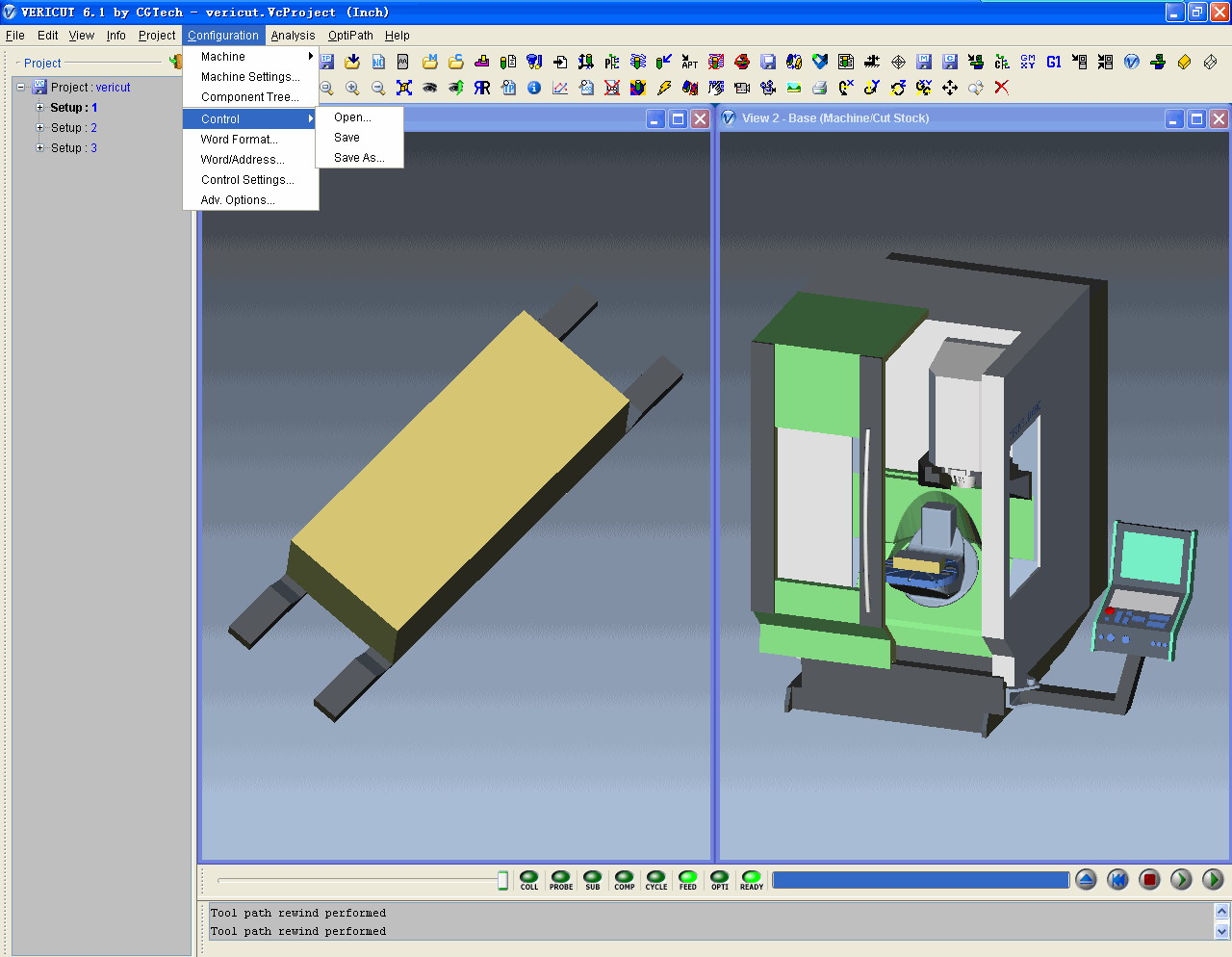This screenshot has height=957, width=1232.
Task: Expand Setup : 1 tree node
Action: click(x=39, y=107)
